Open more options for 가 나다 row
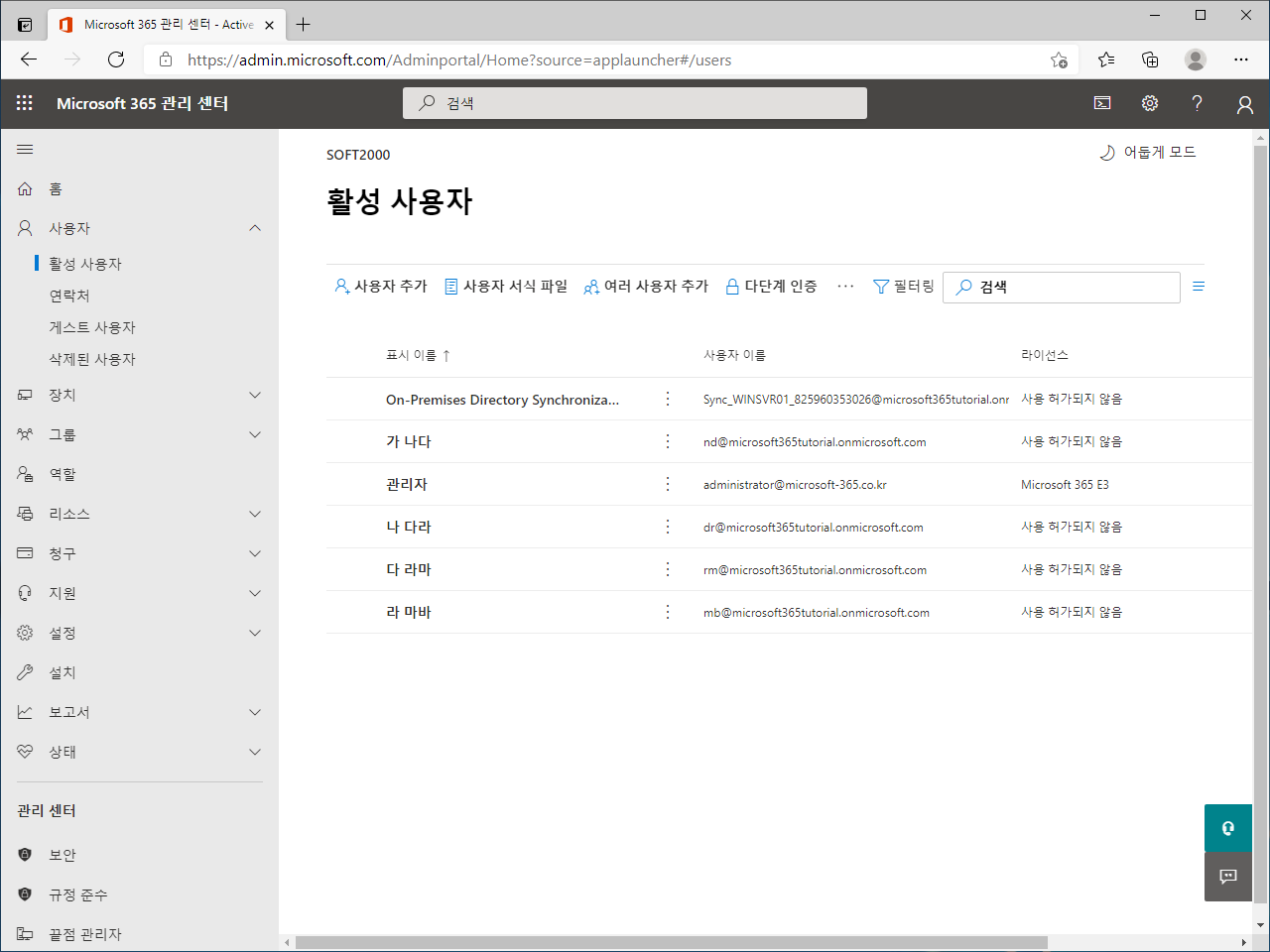 [668, 441]
